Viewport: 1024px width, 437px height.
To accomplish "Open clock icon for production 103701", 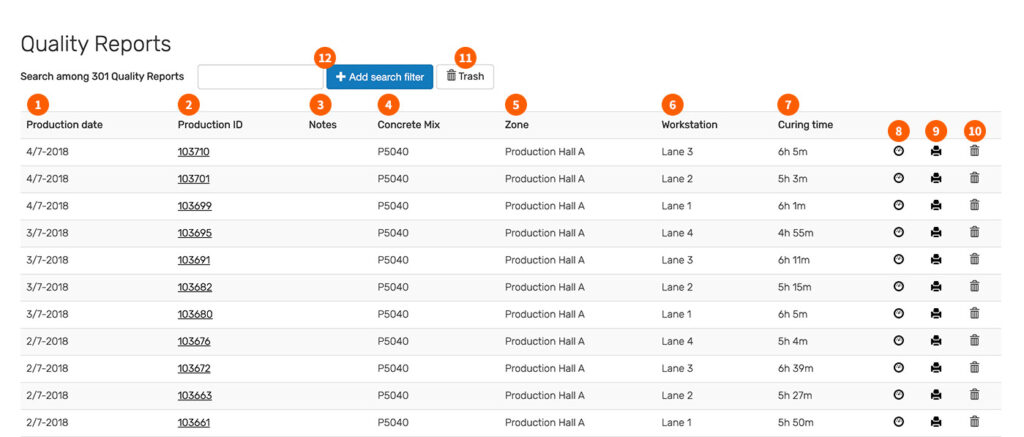I will tap(899, 178).
